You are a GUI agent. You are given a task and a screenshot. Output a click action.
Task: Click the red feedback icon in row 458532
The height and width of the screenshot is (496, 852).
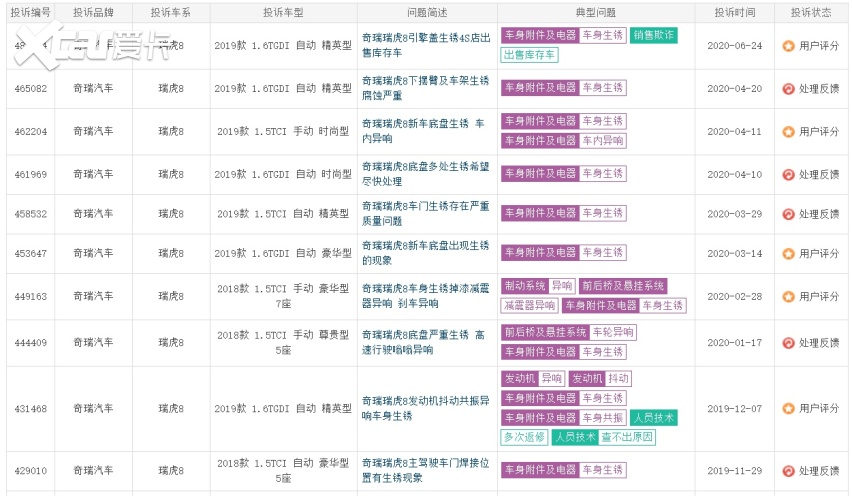pos(788,214)
